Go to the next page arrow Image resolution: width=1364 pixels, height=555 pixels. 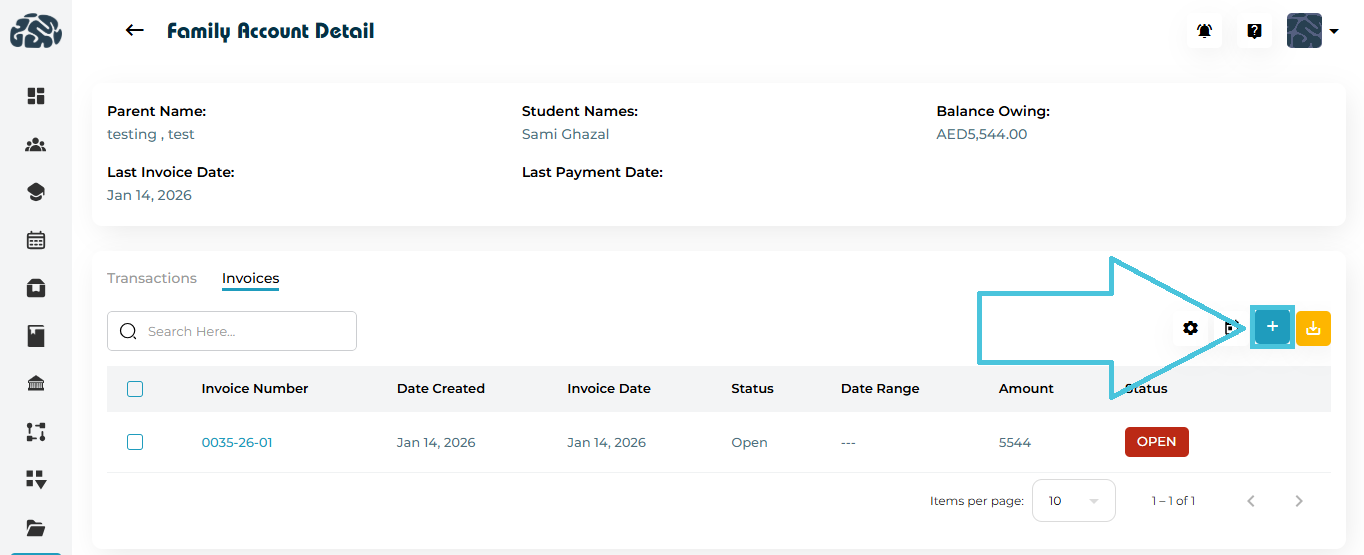coord(1299,501)
